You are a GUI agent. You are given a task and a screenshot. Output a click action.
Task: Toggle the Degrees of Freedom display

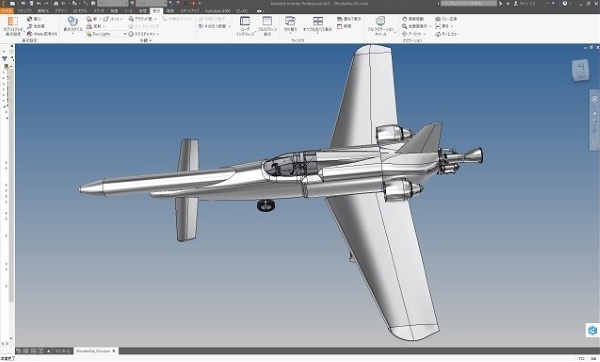click(36, 26)
